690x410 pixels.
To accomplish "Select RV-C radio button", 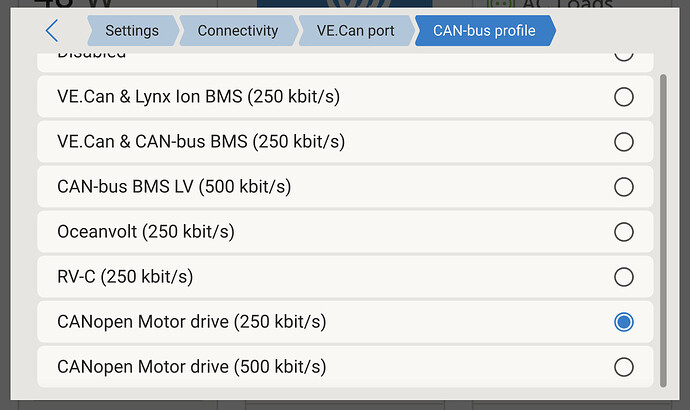I will pyautogui.click(x=624, y=277).
